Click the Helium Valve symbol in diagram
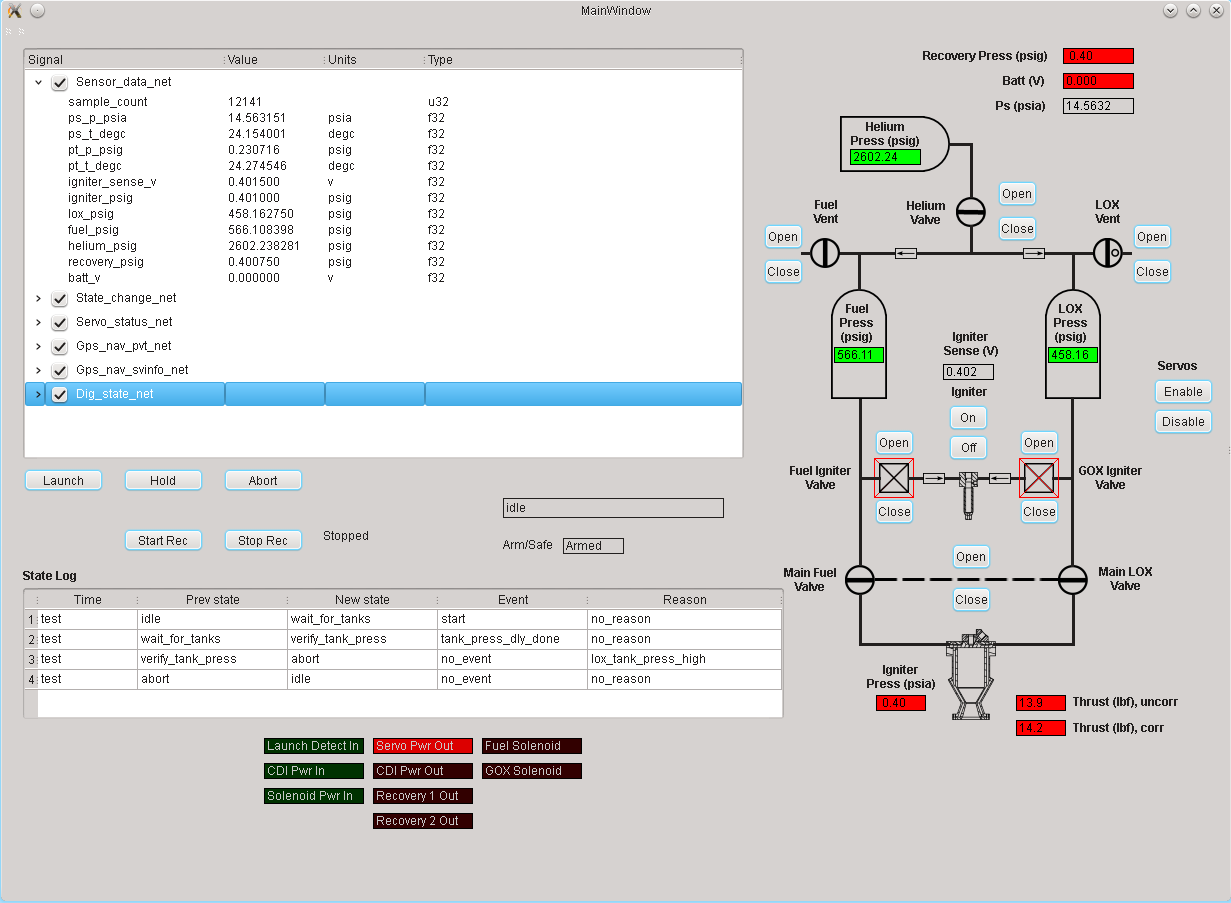This screenshot has height=903, width=1231. coord(971,212)
